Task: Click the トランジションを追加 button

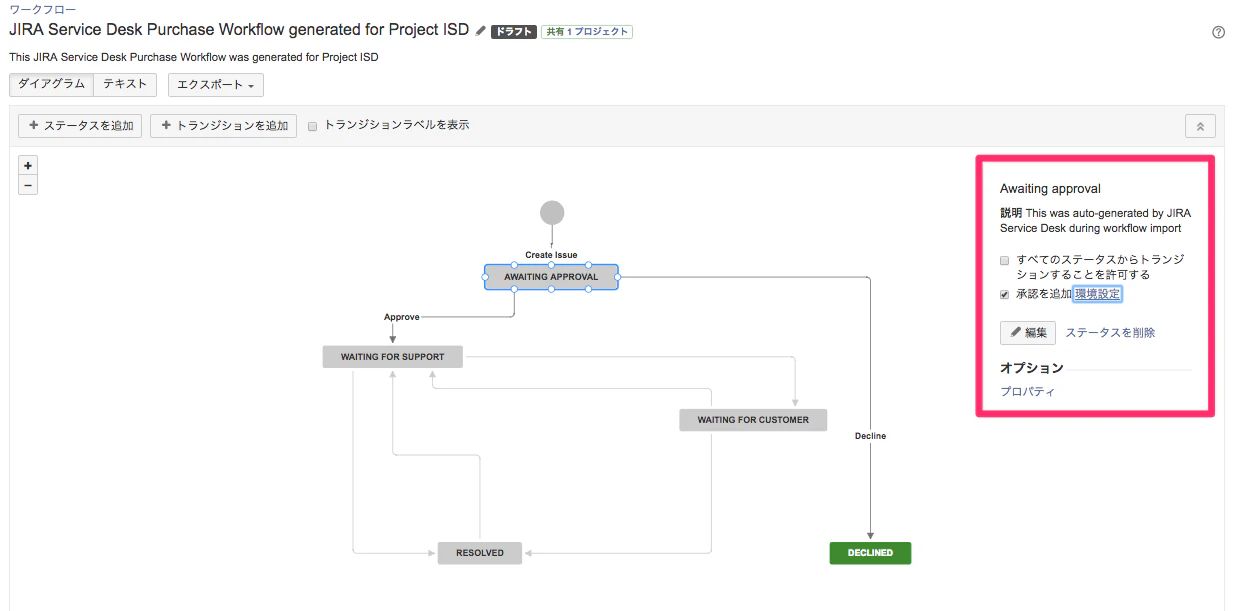Action: [x=223, y=126]
